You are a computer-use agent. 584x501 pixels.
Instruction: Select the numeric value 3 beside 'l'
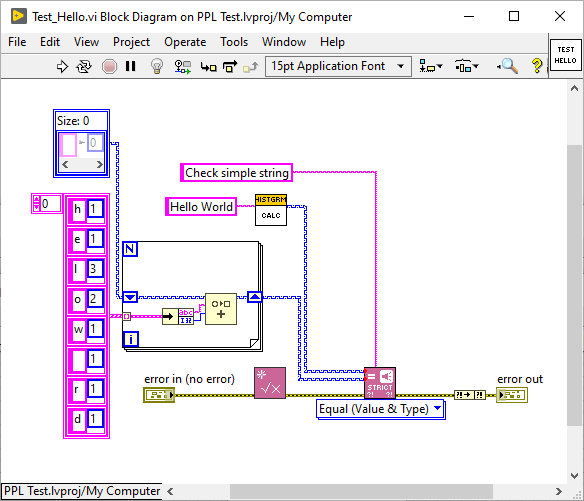coord(95,269)
